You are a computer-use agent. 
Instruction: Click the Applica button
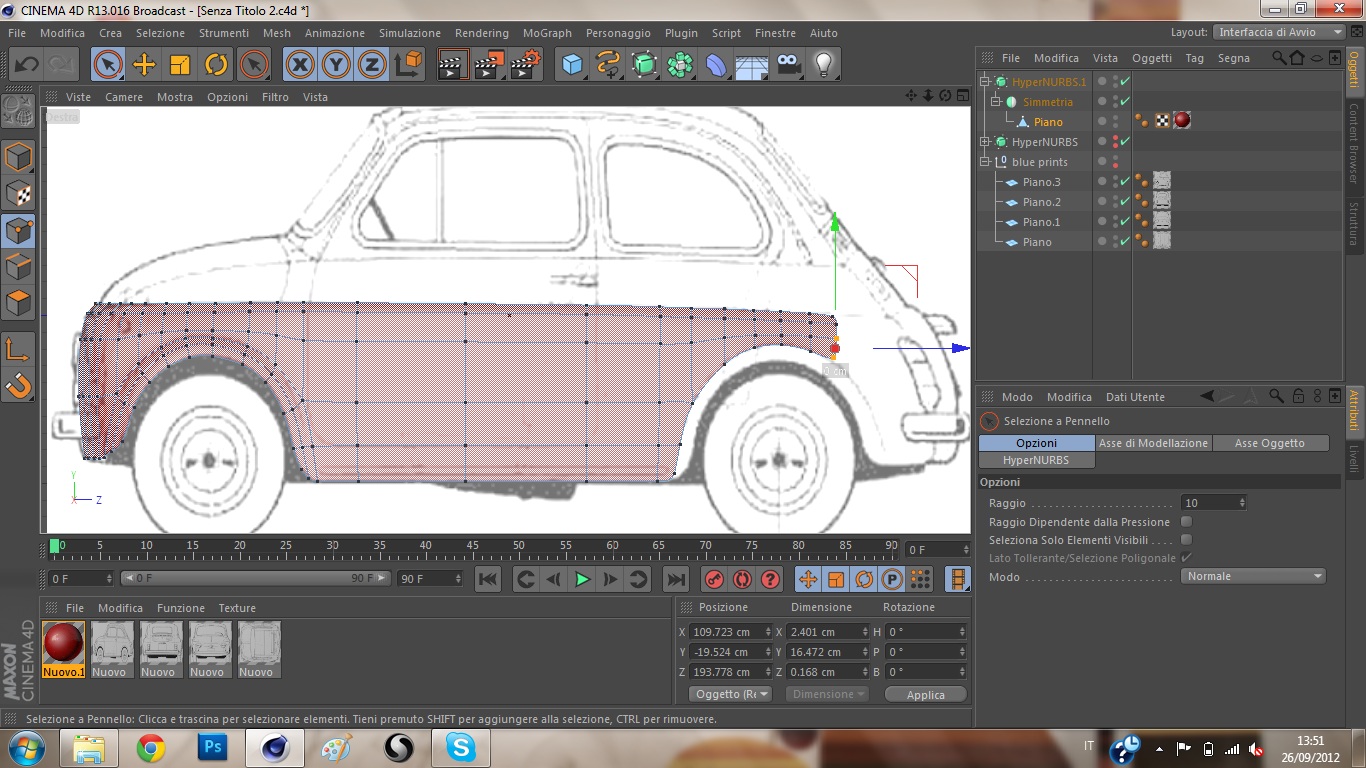click(925, 695)
